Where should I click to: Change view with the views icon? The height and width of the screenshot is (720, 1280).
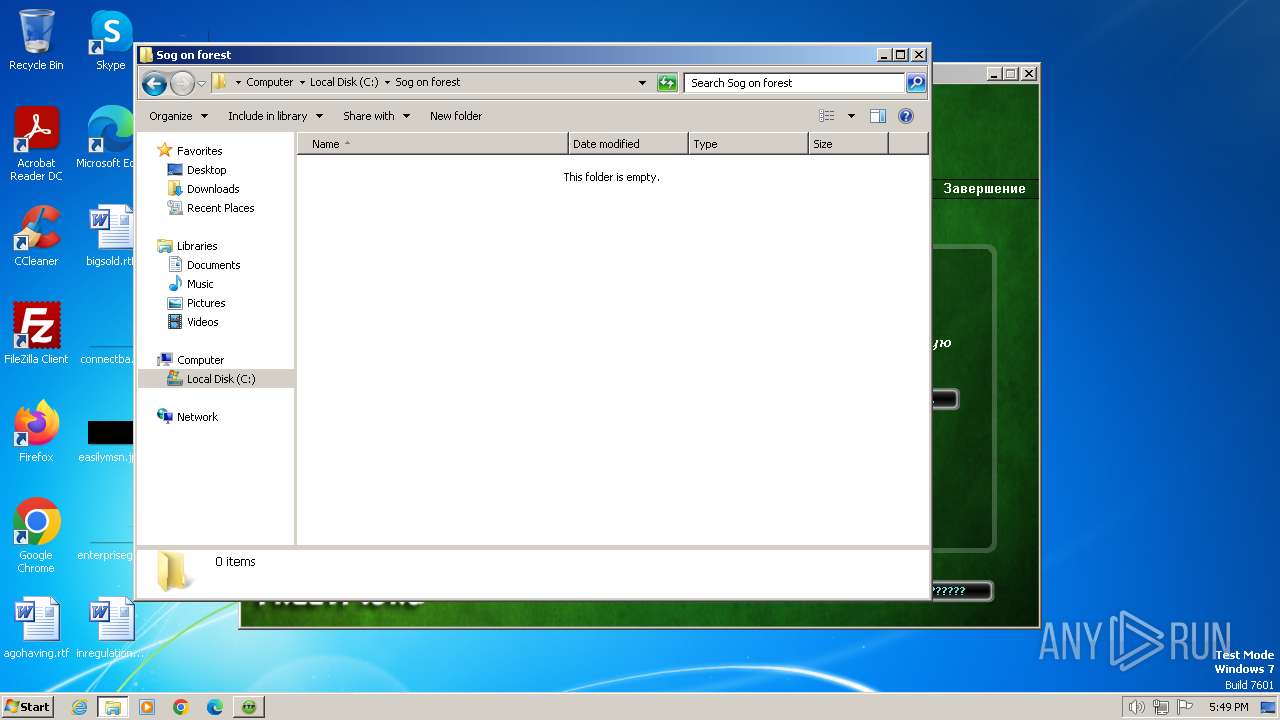tap(827, 116)
